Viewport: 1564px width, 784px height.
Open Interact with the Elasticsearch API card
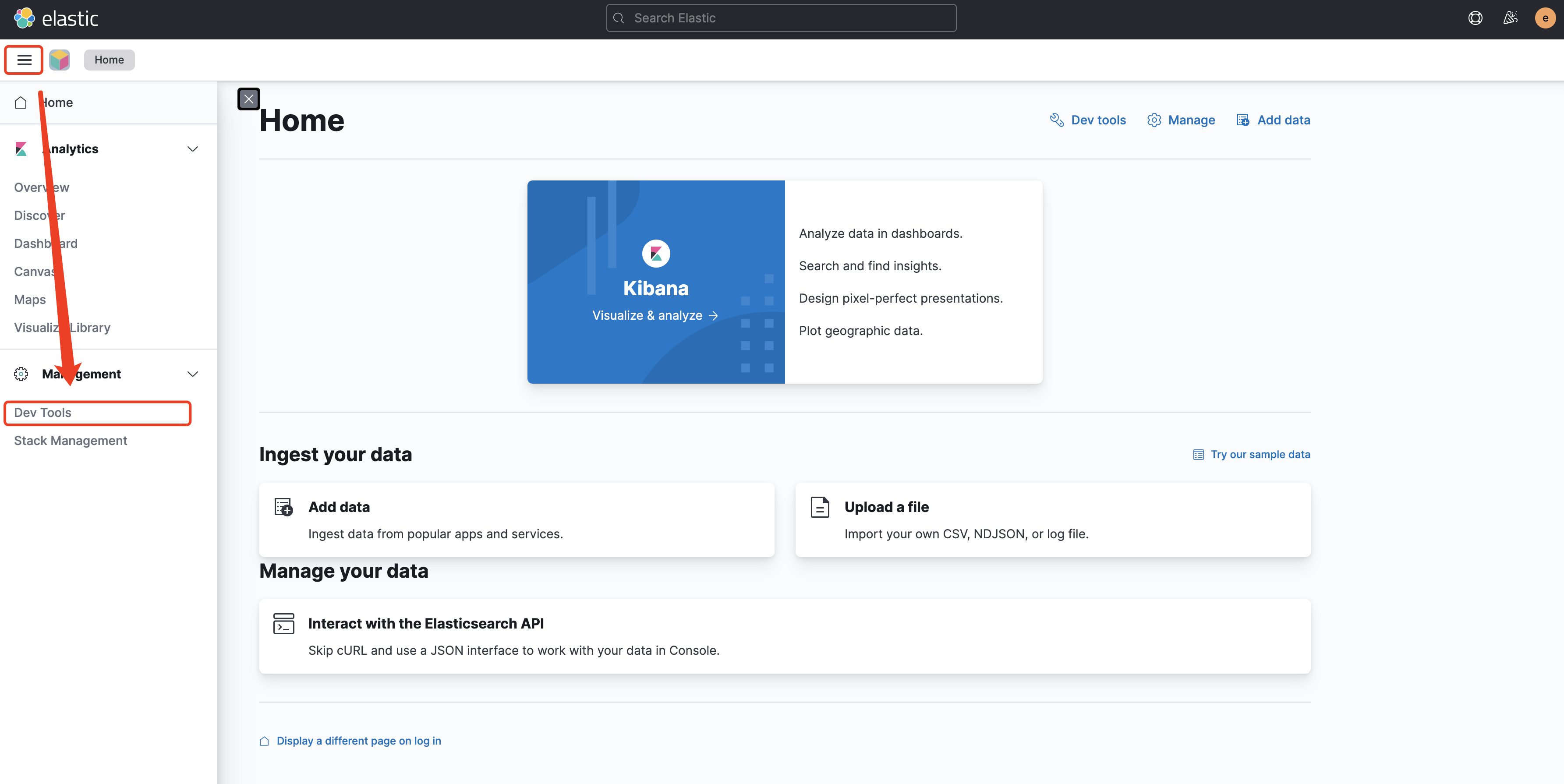tap(425, 624)
